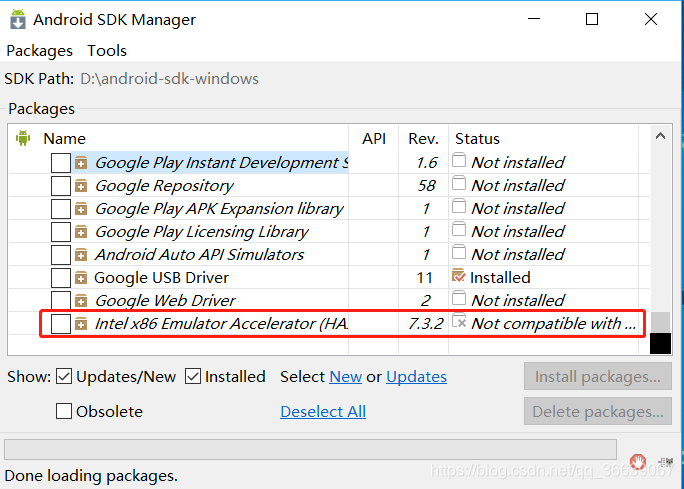Sort by the Status column header
The image size is (684, 489).
pos(477,139)
